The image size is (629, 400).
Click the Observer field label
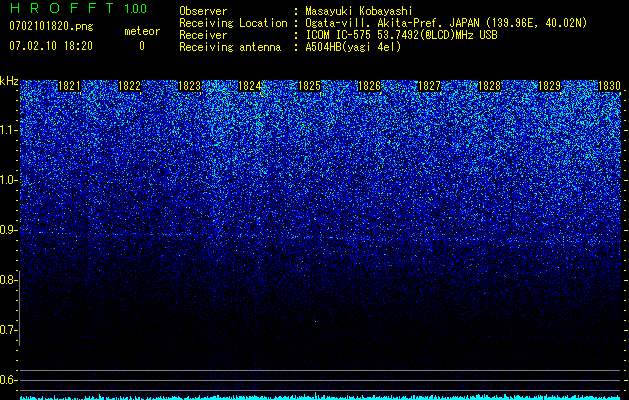point(203,11)
